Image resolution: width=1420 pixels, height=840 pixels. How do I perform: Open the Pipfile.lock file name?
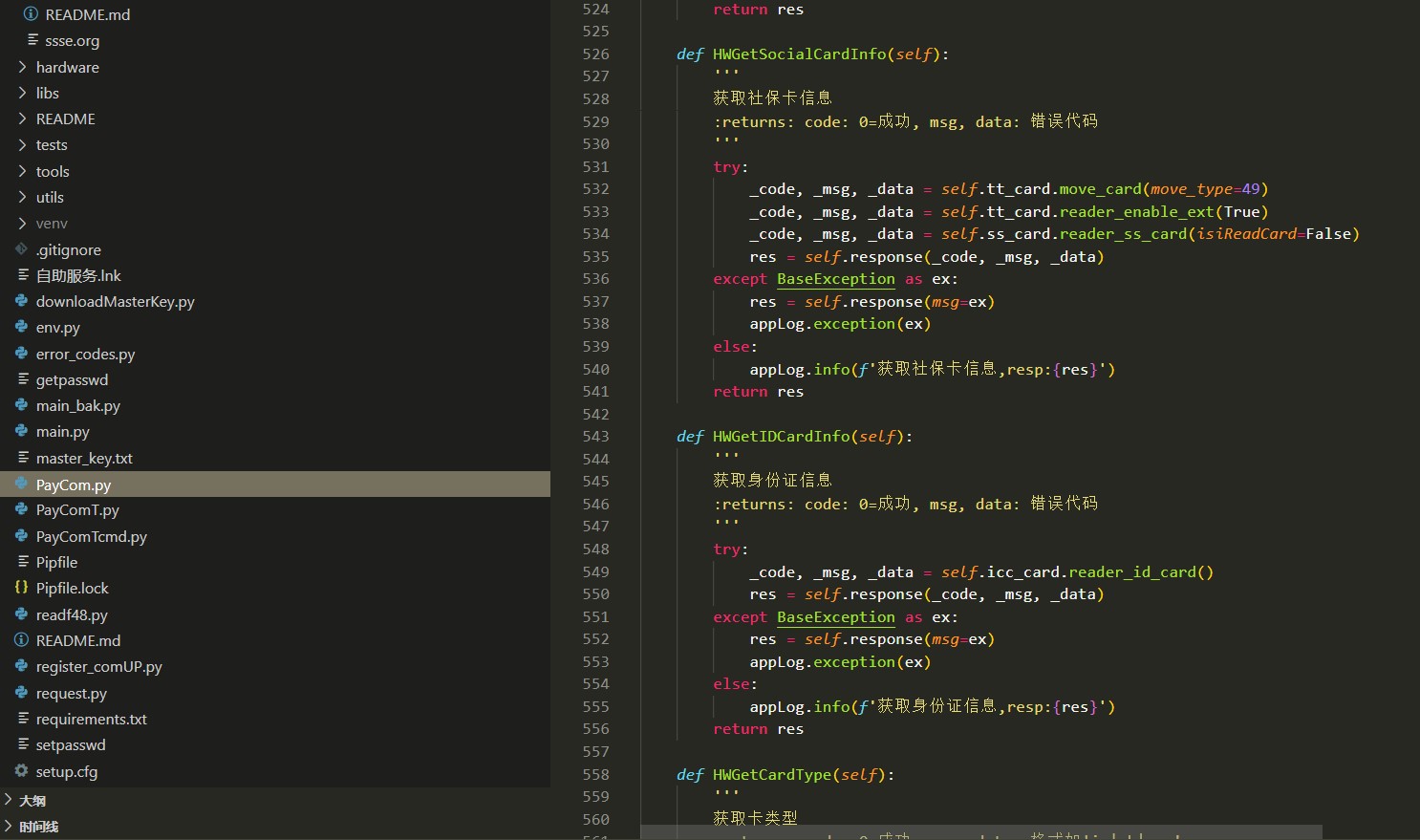(x=73, y=588)
